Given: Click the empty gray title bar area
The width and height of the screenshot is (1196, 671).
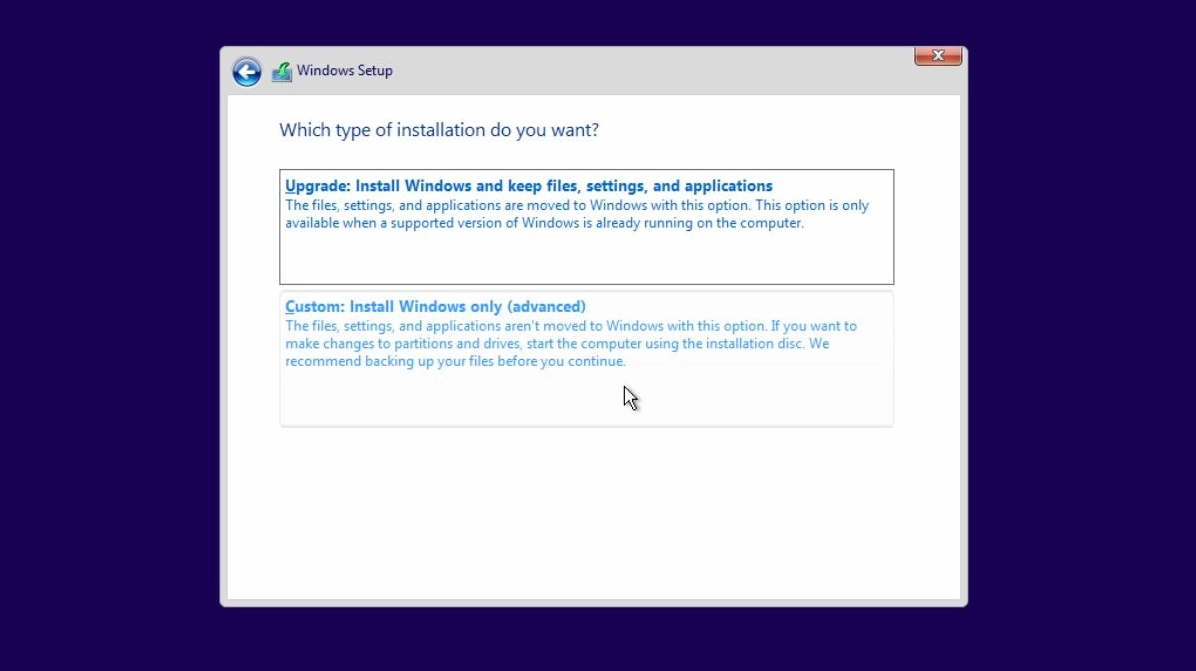Looking at the screenshot, I should 650,71.
